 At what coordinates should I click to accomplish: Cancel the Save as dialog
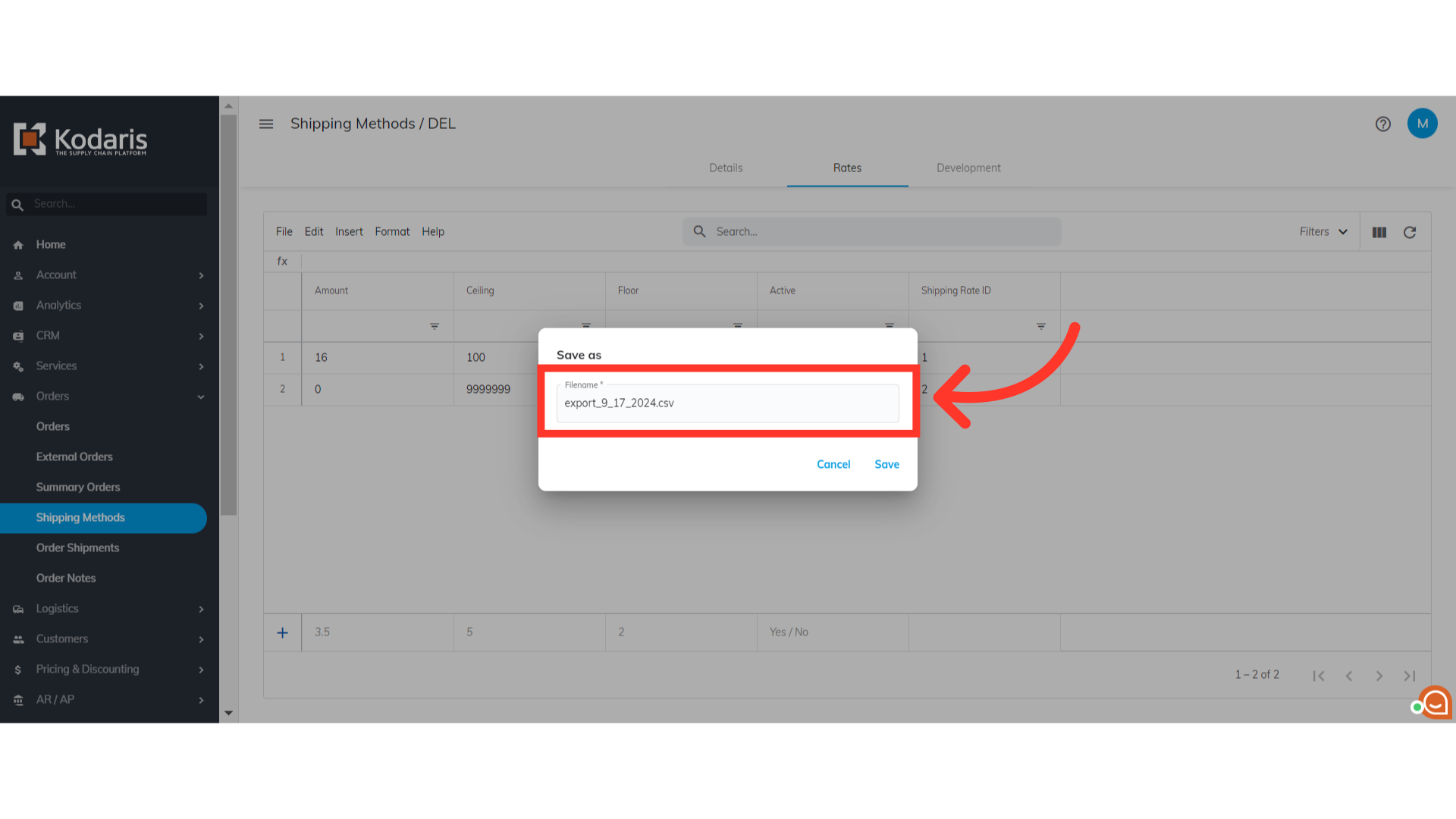click(x=833, y=464)
